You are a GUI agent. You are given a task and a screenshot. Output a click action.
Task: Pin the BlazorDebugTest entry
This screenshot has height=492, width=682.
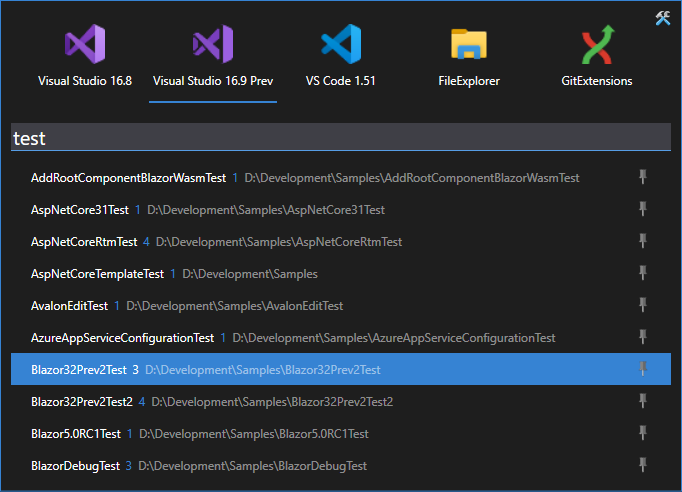[x=642, y=465]
